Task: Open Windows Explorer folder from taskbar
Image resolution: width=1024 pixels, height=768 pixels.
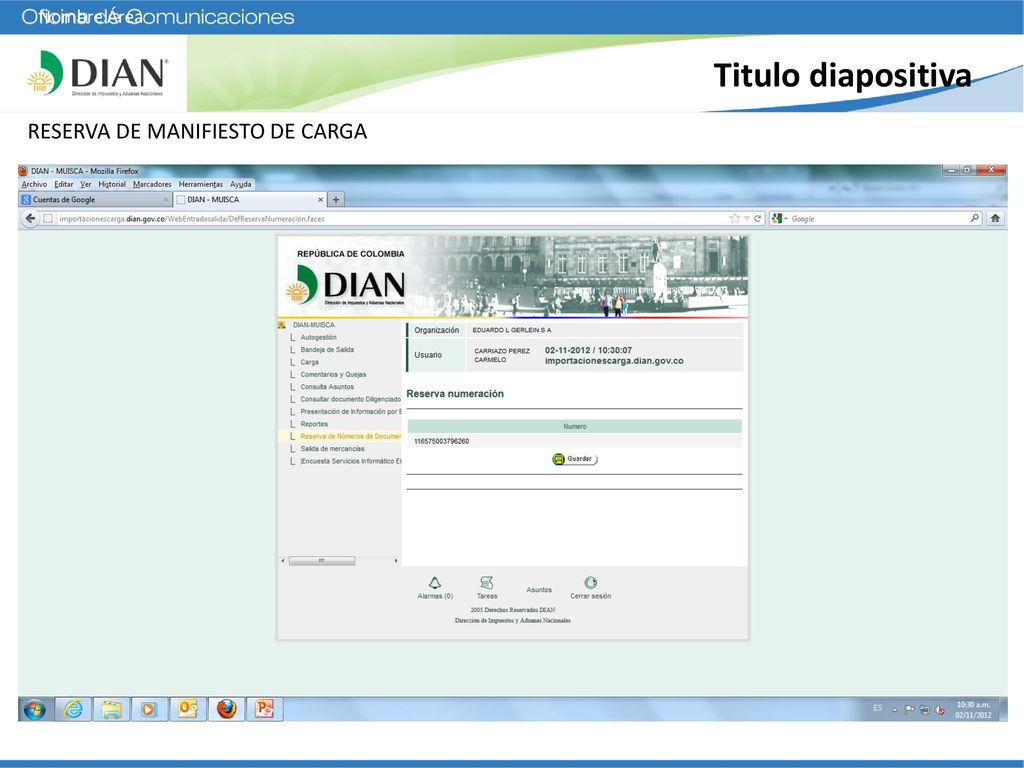Action: pyautogui.click(x=111, y=709)
